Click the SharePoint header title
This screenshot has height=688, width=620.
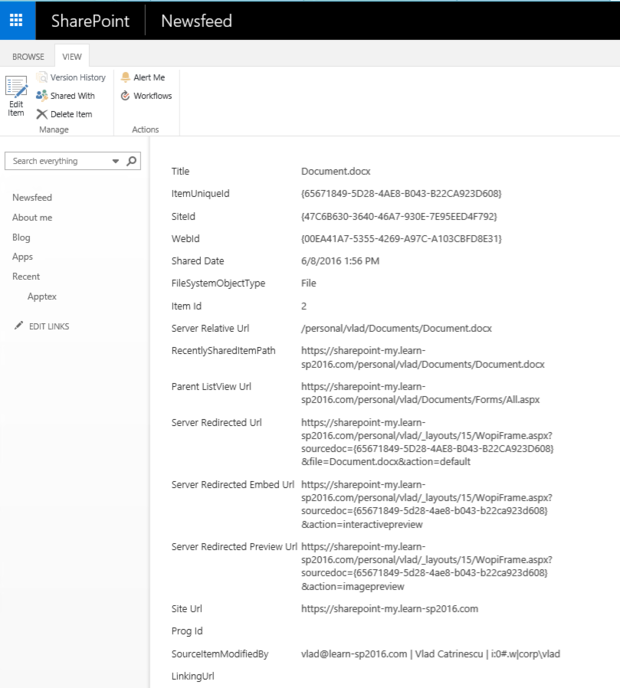pyautogui.click(x=90, y=21)
